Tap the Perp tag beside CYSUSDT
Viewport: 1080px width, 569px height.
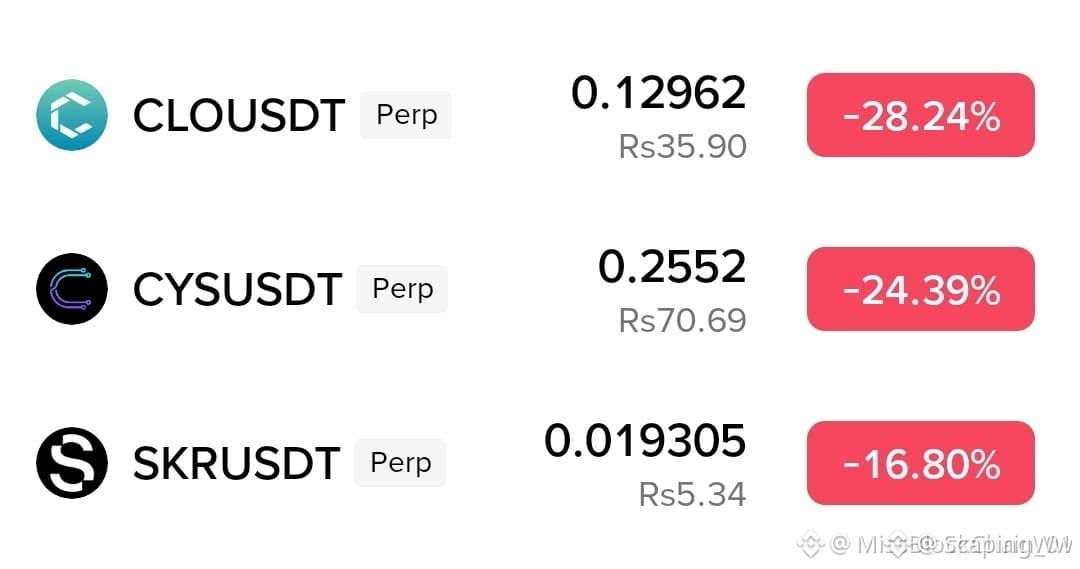[x=402, y=289]
